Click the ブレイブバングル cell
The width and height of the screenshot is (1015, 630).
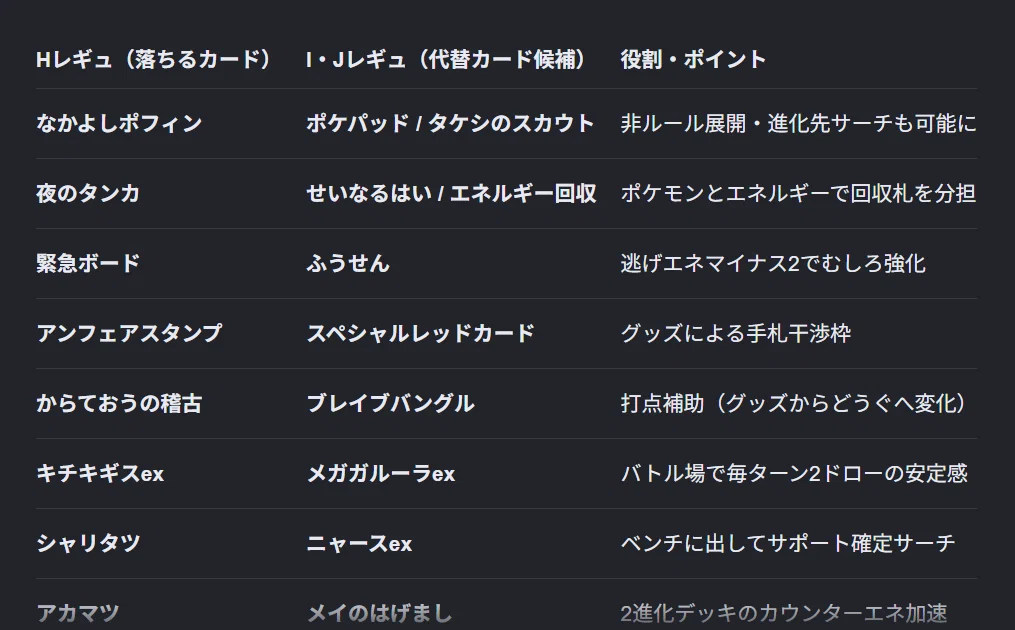[x=390, y=403]
